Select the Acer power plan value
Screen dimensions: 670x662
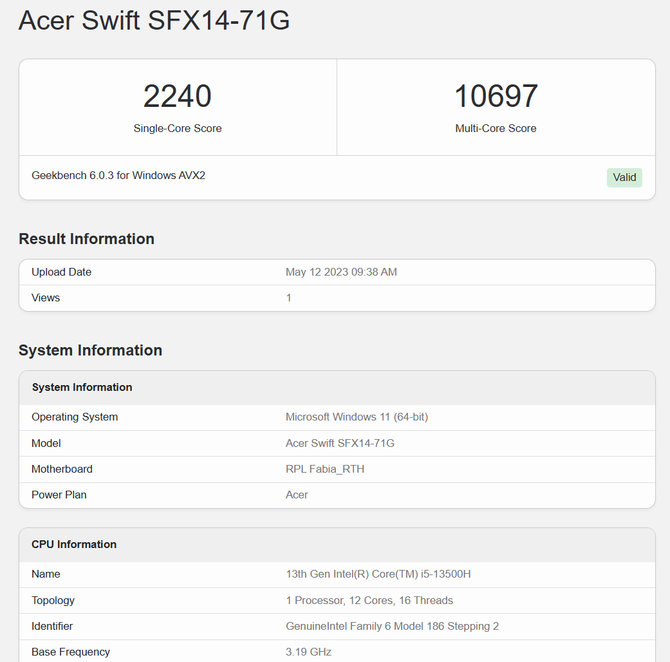(297, 494)
